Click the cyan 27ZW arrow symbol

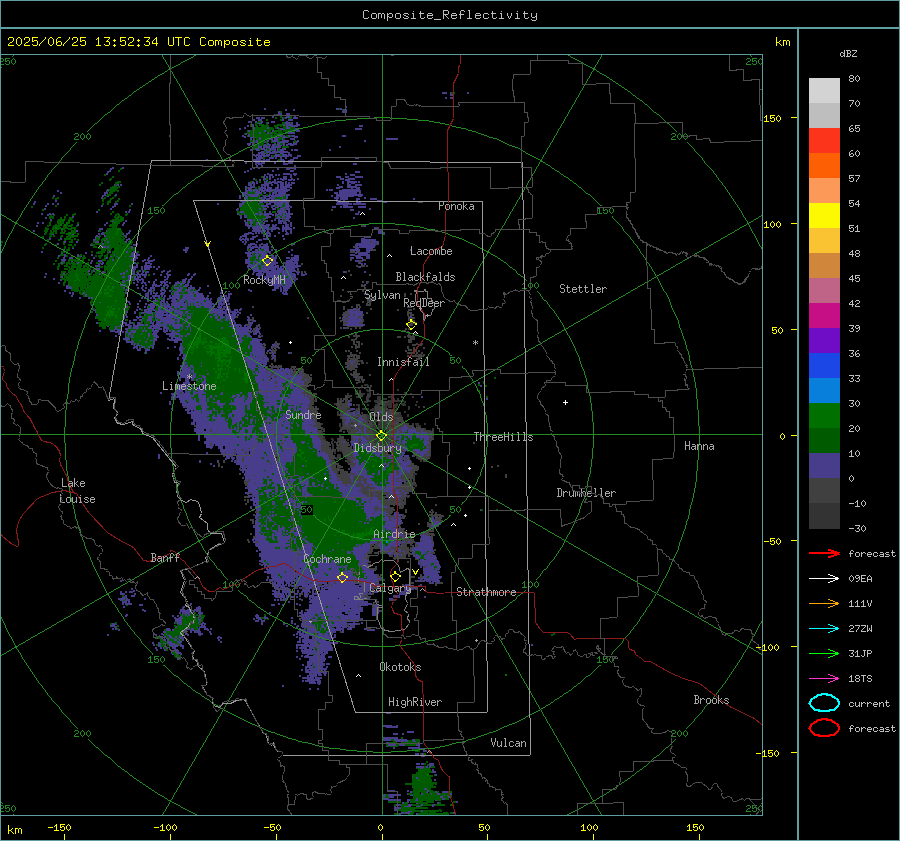click(824, 628)
